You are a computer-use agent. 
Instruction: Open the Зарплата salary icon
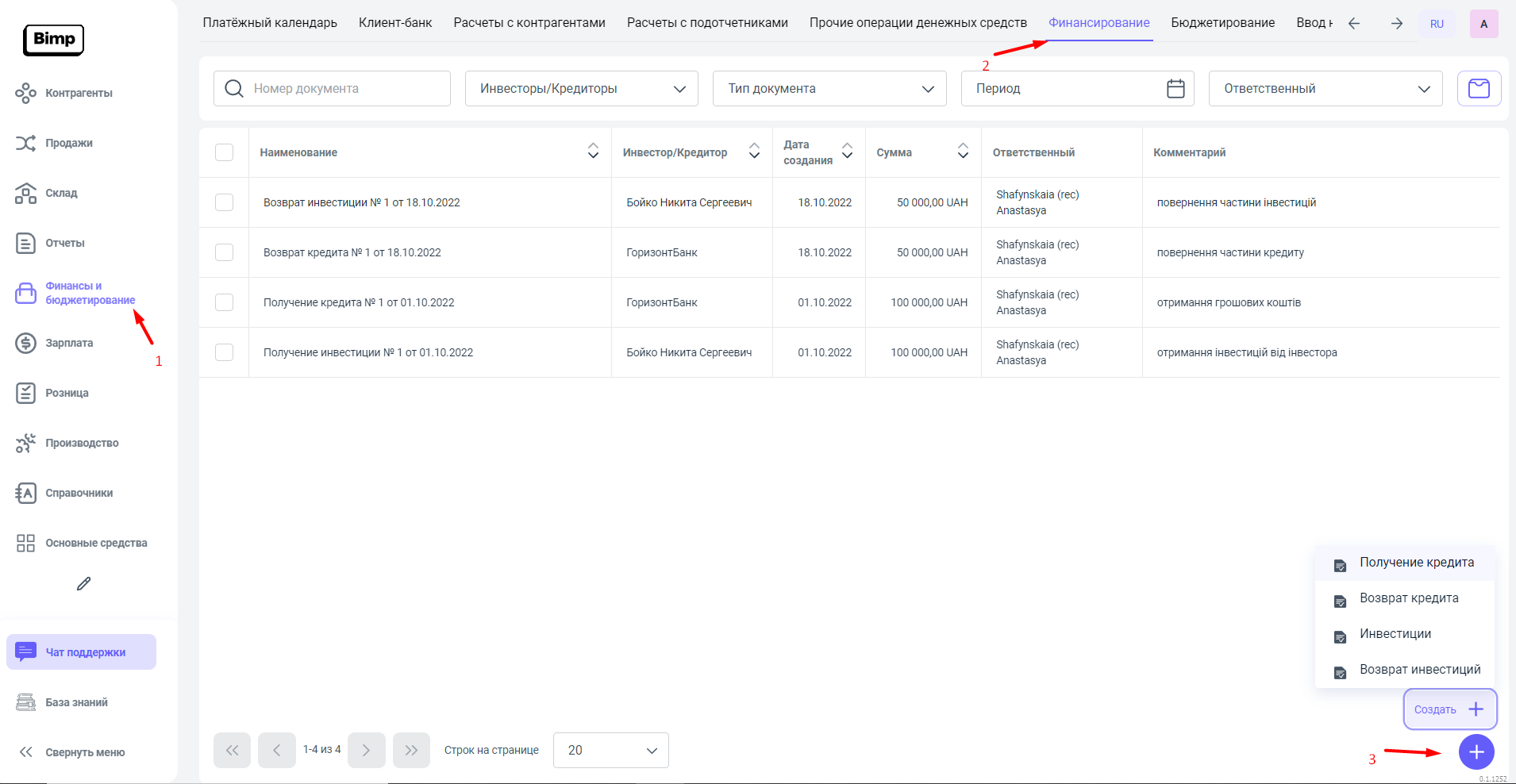(25, 343)
